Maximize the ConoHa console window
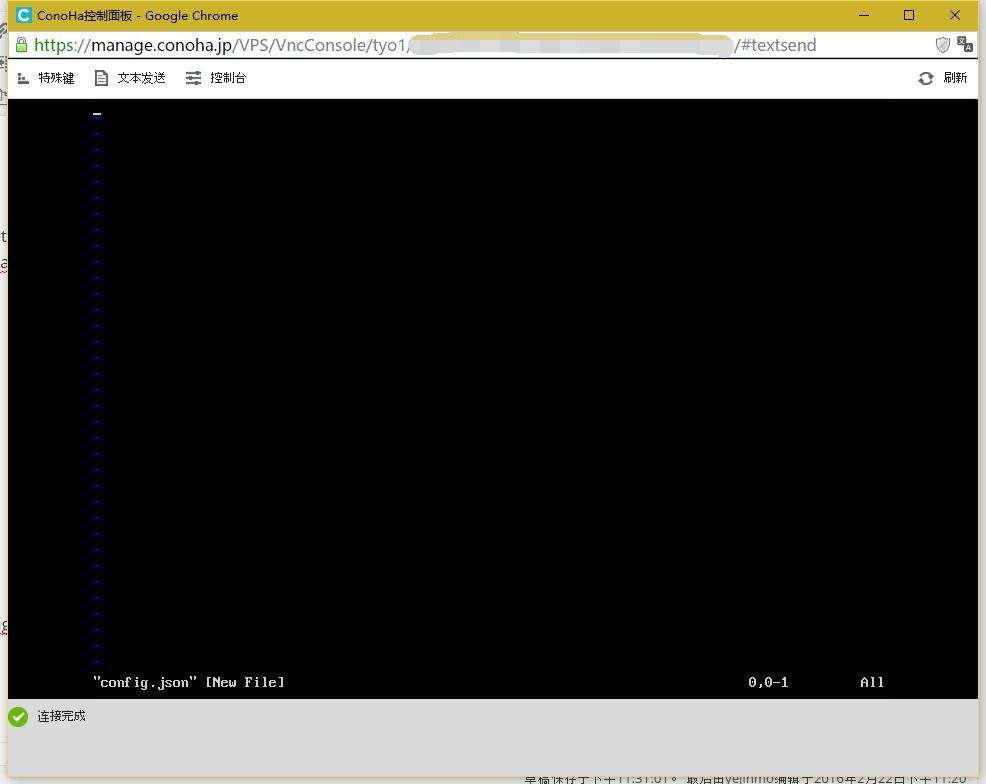The image size is (986, 784). [909, 15]
